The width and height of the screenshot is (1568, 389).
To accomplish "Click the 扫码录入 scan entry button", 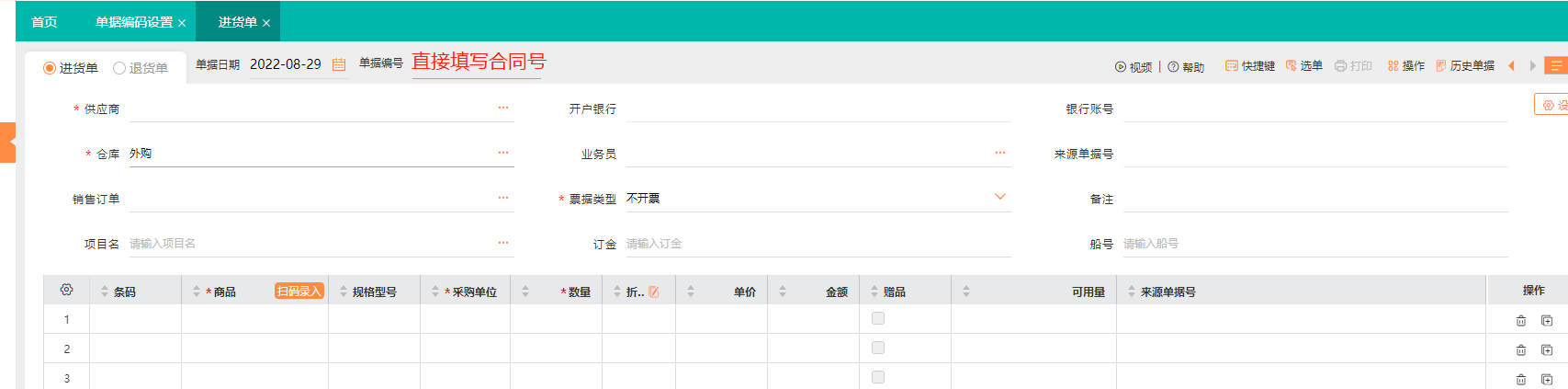I will point(299,291).
